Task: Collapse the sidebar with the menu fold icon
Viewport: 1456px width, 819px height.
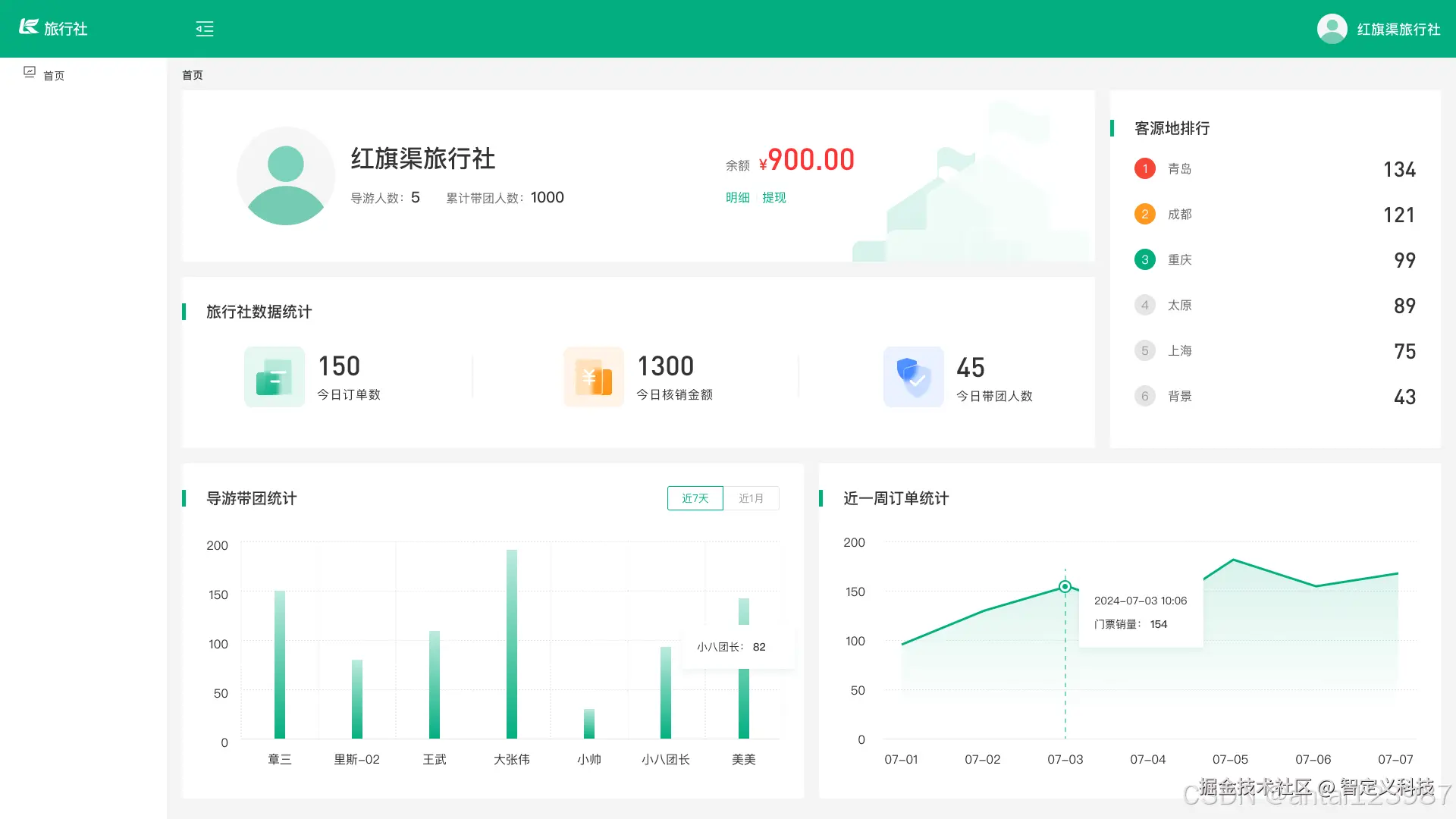Action: [x=205, y=29]
